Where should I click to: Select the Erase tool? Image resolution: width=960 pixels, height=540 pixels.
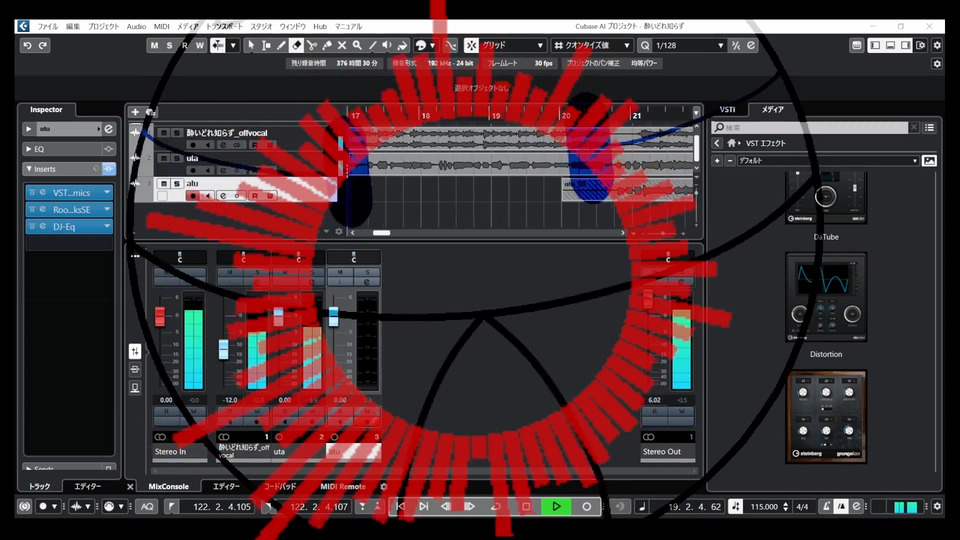296,45
